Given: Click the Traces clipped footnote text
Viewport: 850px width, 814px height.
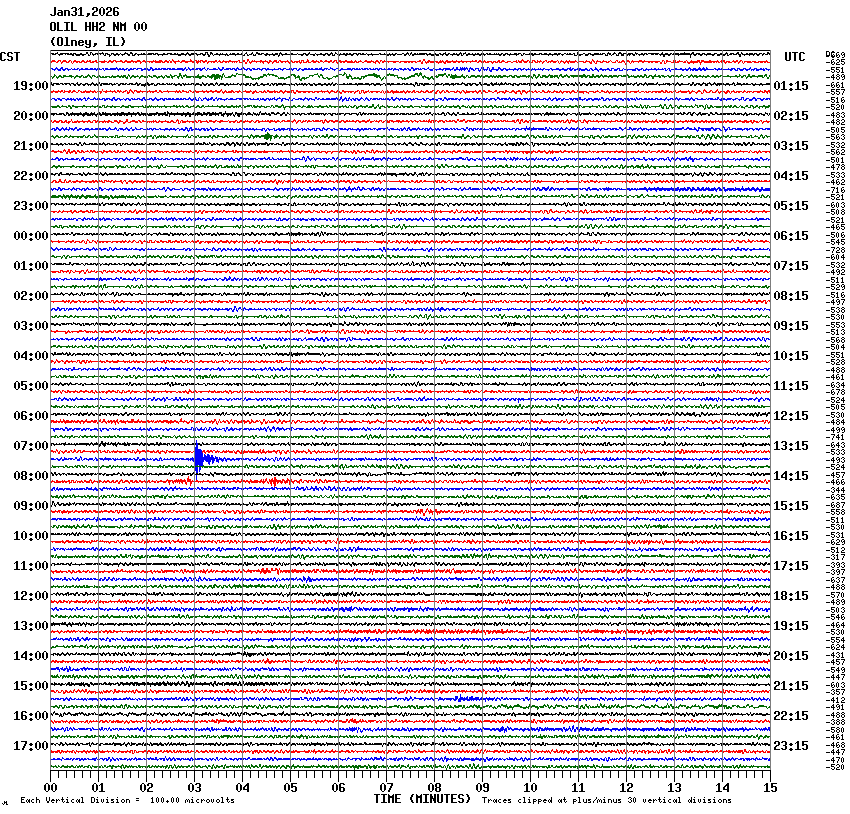Looking at the screenshot, I should pos(606,800).
